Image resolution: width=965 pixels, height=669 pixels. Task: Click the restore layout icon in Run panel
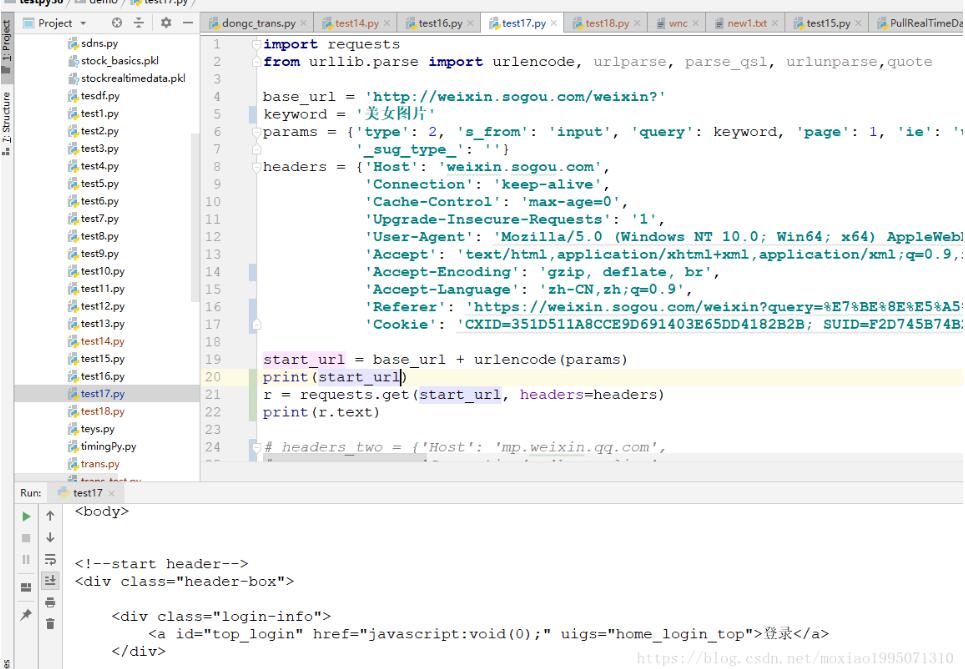26,587
